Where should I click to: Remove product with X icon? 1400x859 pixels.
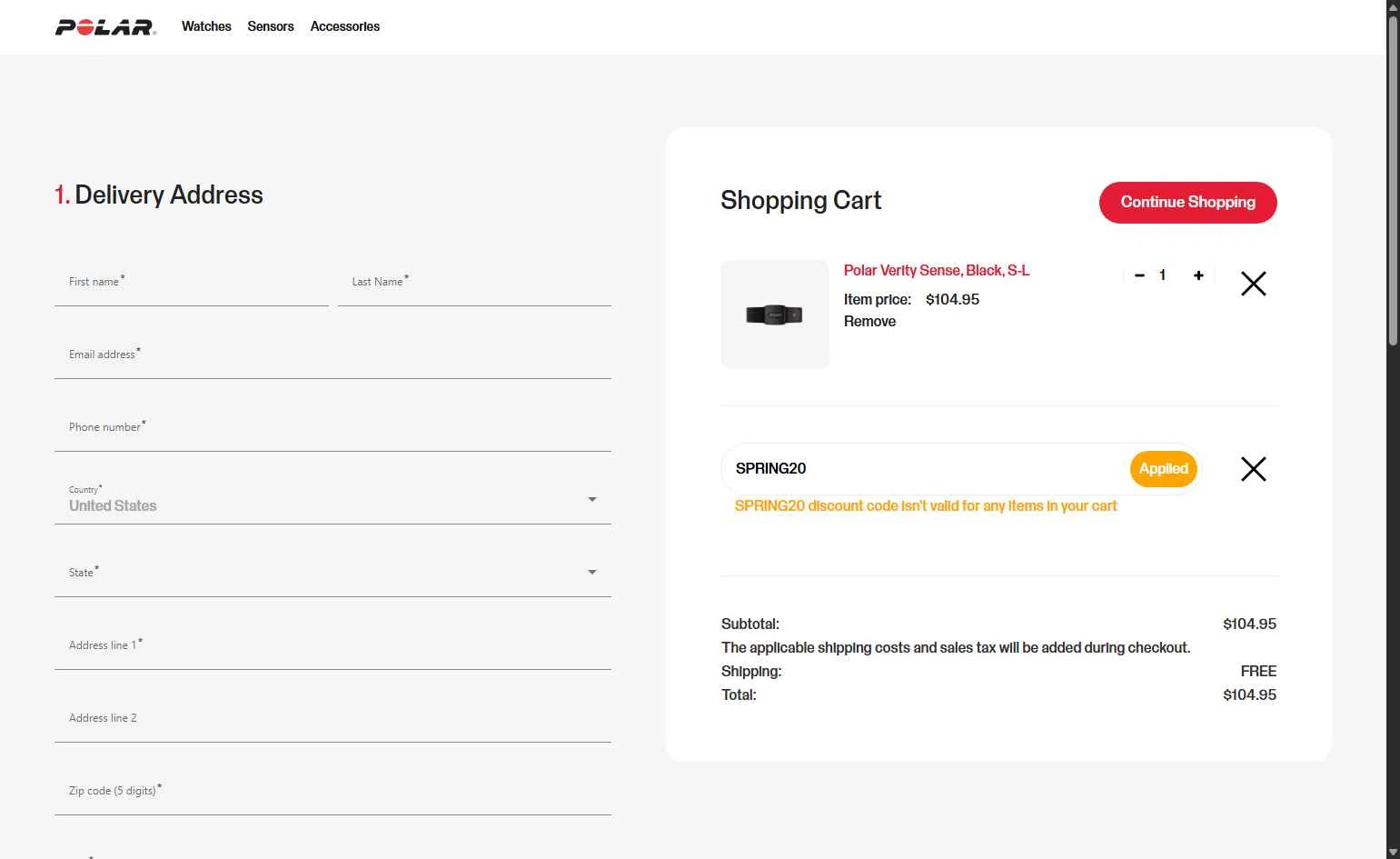pyautogui.click(x=1254, y=284)
